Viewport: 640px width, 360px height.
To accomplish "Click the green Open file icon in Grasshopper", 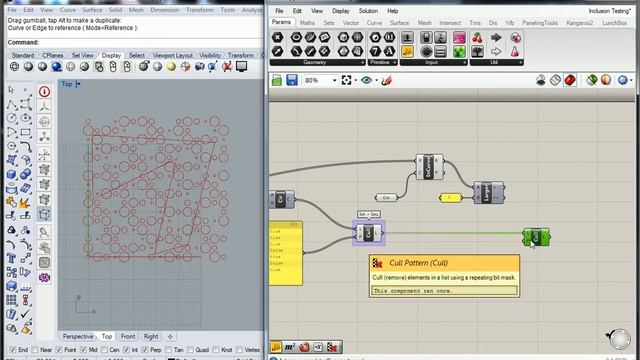I will [x=277, y=80].
